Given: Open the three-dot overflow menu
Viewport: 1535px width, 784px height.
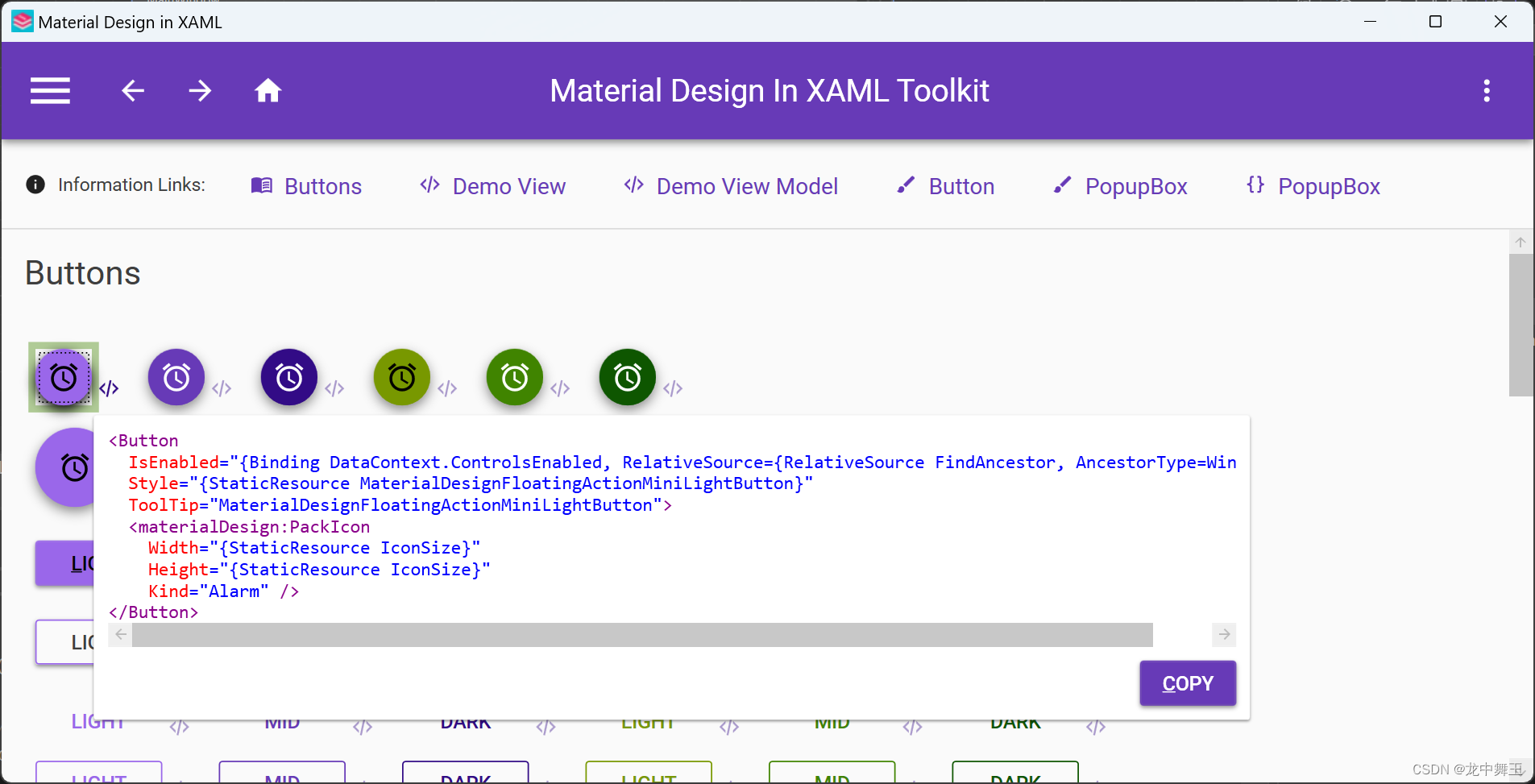Looking at the screenshot, I should 1487,91.
